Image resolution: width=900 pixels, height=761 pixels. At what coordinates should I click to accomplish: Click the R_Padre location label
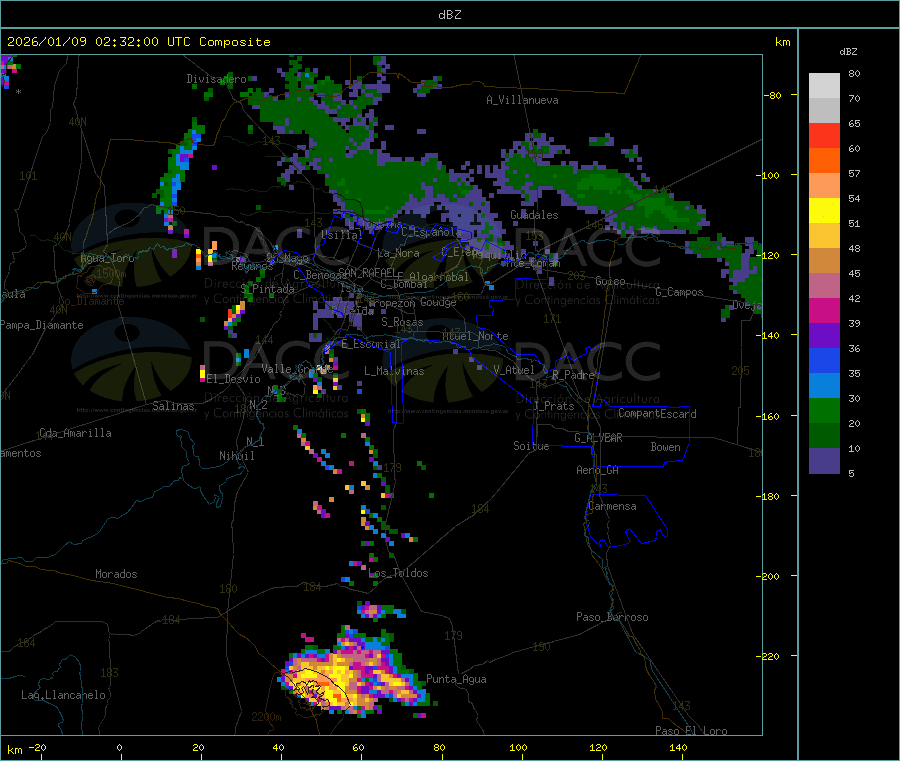pos(573,375)
